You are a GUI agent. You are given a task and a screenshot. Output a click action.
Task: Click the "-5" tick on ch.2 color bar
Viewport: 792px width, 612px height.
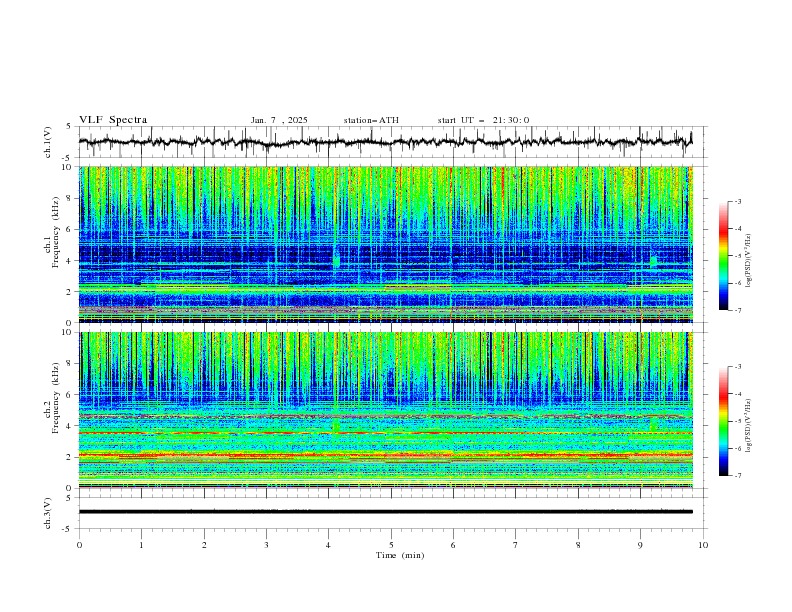coord(738,421)
